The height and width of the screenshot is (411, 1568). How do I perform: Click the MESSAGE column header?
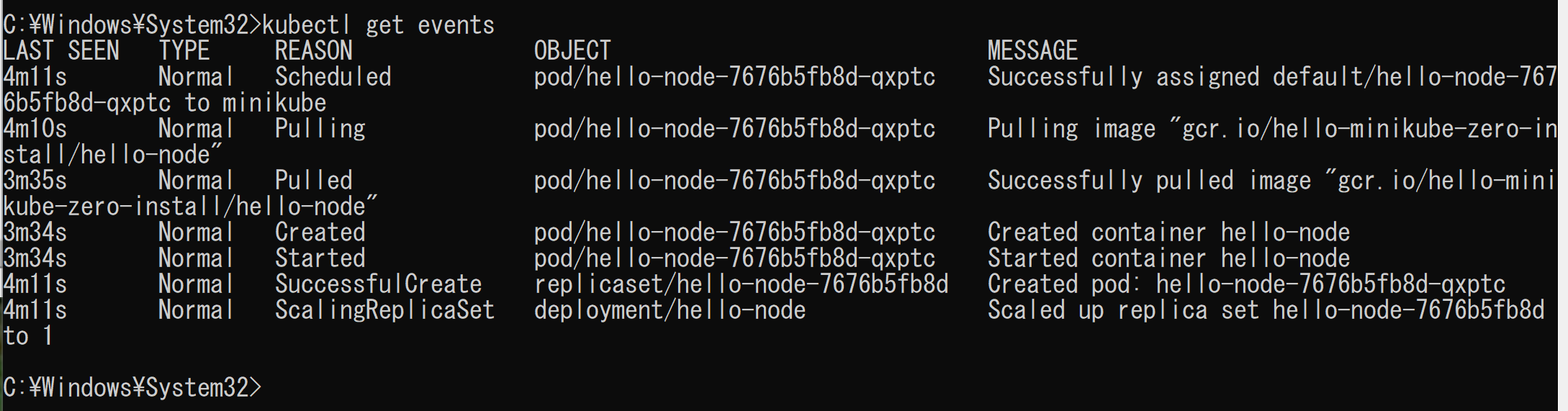click(1032, 51)
